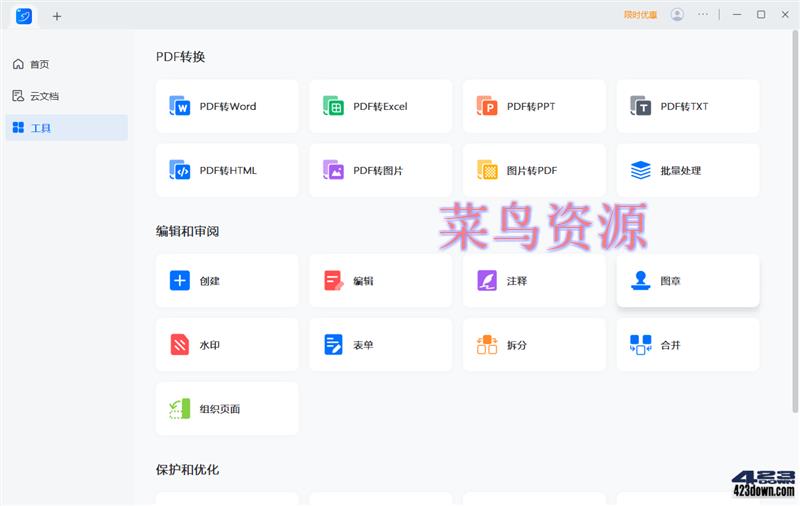The height and width of the screenshot is (506, 800).
Task: Click the 图章 stamp icon
Action: (x=640, y=281)
